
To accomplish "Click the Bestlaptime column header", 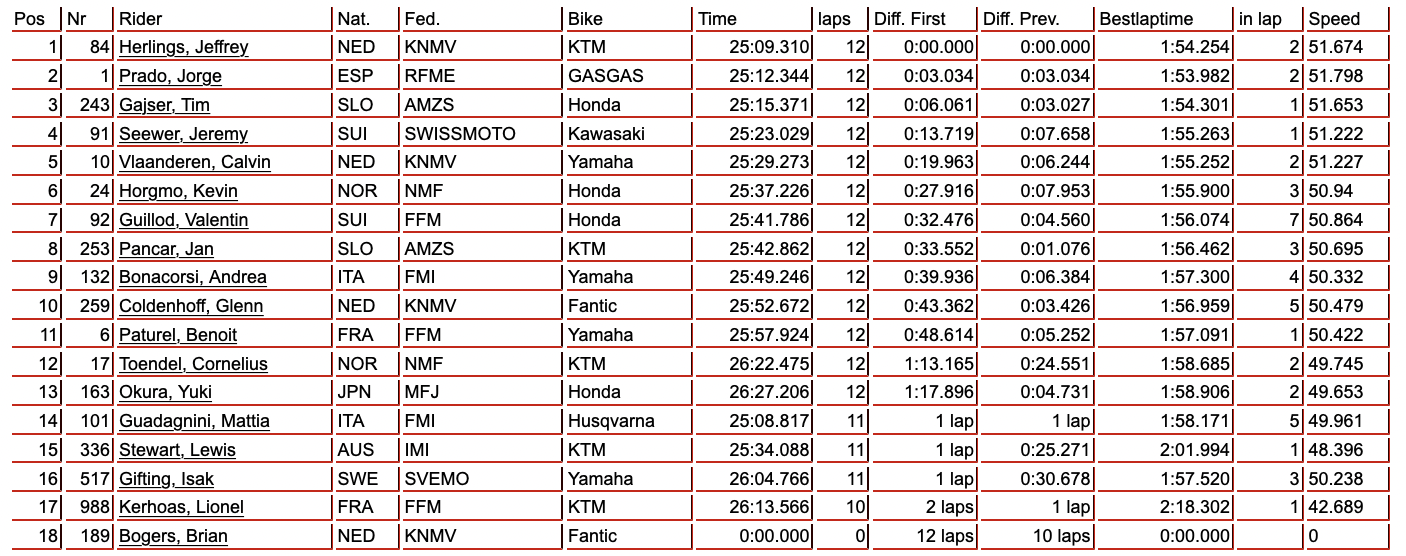I will (1146, 19).
